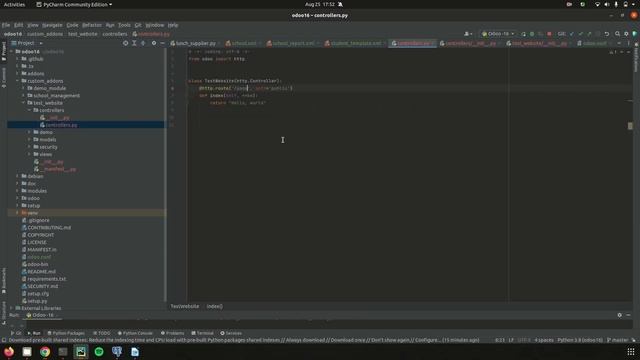Open the Odoo-16 run configuration dropdown
Image resolution: width=640 pixels, height=360 pixels.
pos(498,34)
